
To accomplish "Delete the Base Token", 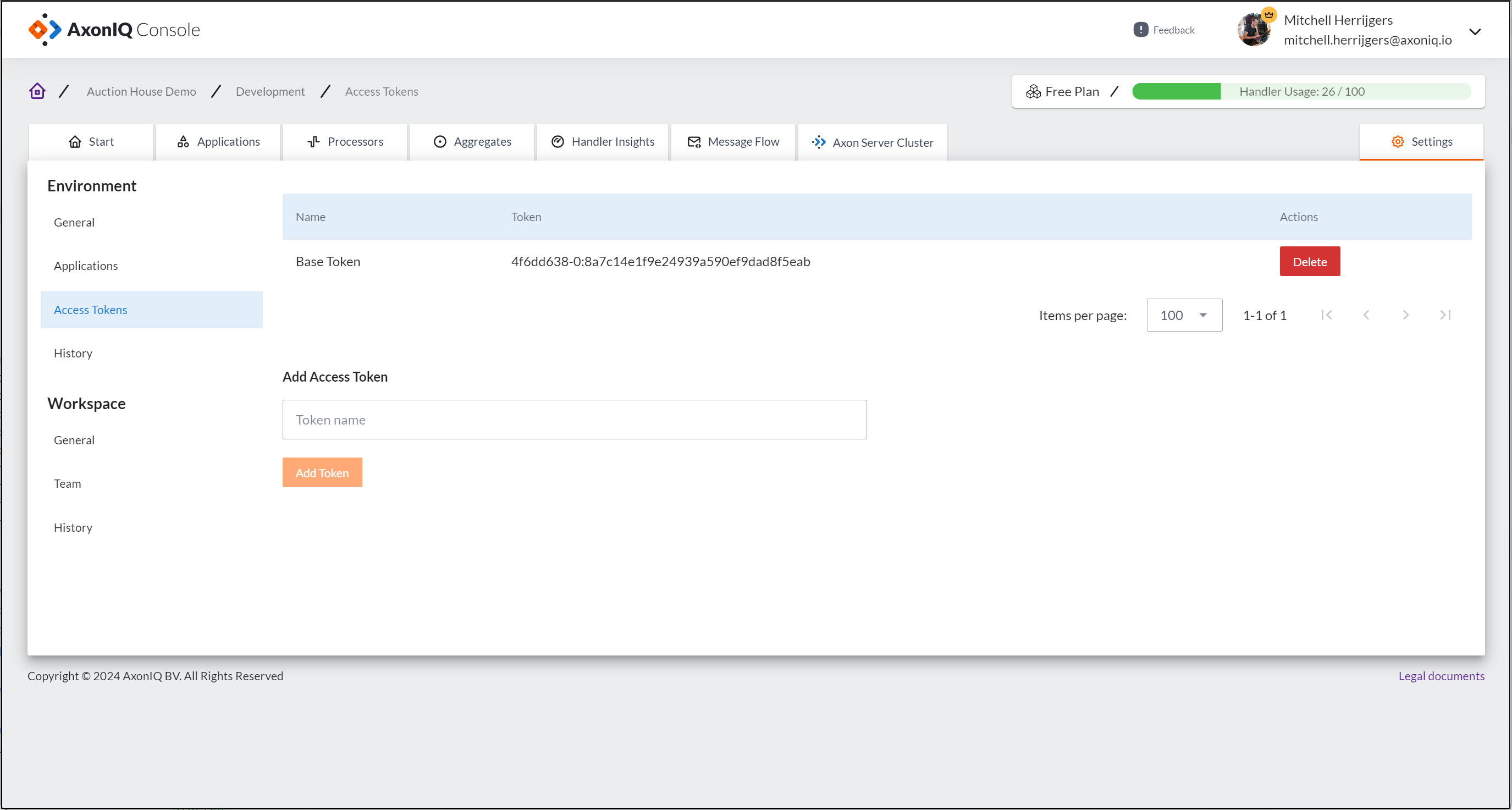I will click(x=1310, y=261).
